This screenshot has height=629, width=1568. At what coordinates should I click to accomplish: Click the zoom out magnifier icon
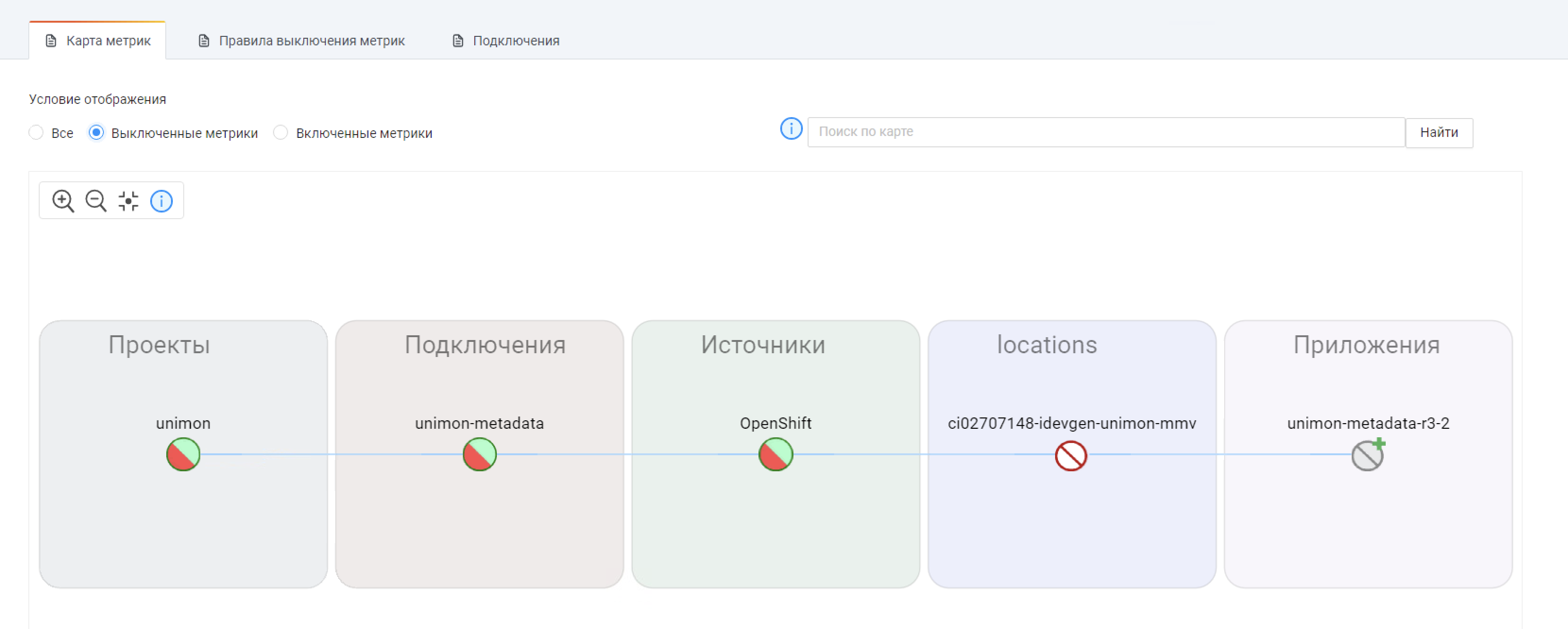95,201
